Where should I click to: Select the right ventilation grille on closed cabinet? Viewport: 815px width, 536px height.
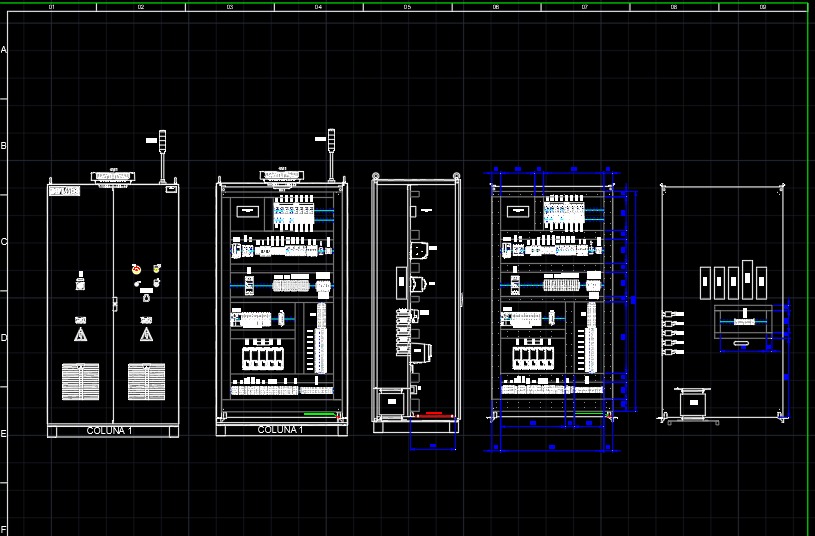[x=146, y=381]
